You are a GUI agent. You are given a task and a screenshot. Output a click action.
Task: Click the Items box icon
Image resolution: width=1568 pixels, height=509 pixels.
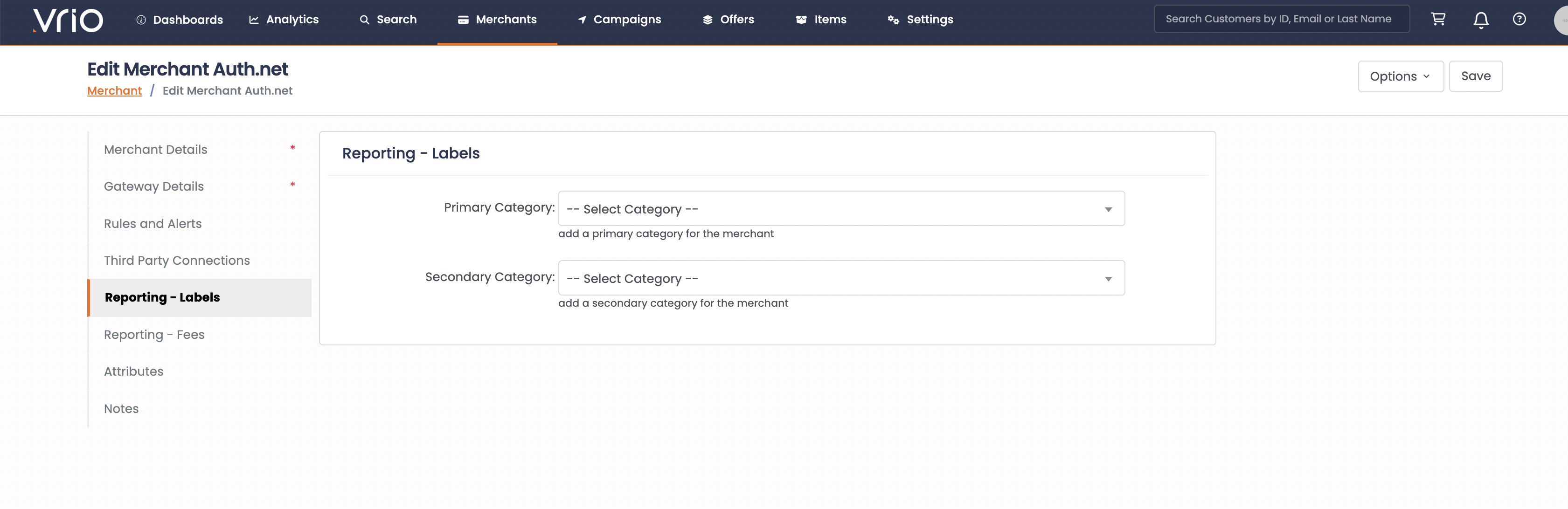point(801,20)
